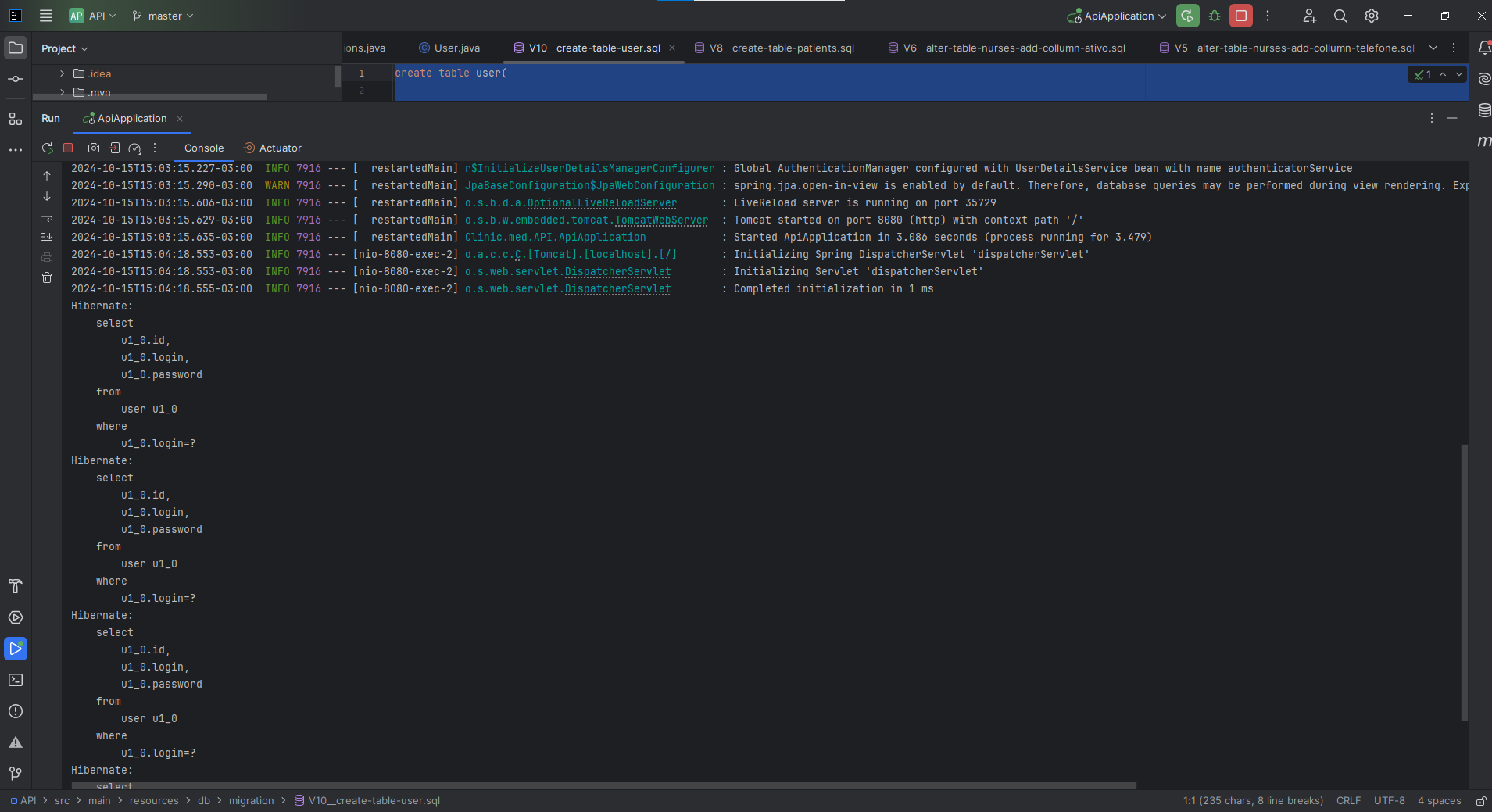The image size is (1492, 812).
Task: Select the Run tool window icon
Action: click(16, 649)
